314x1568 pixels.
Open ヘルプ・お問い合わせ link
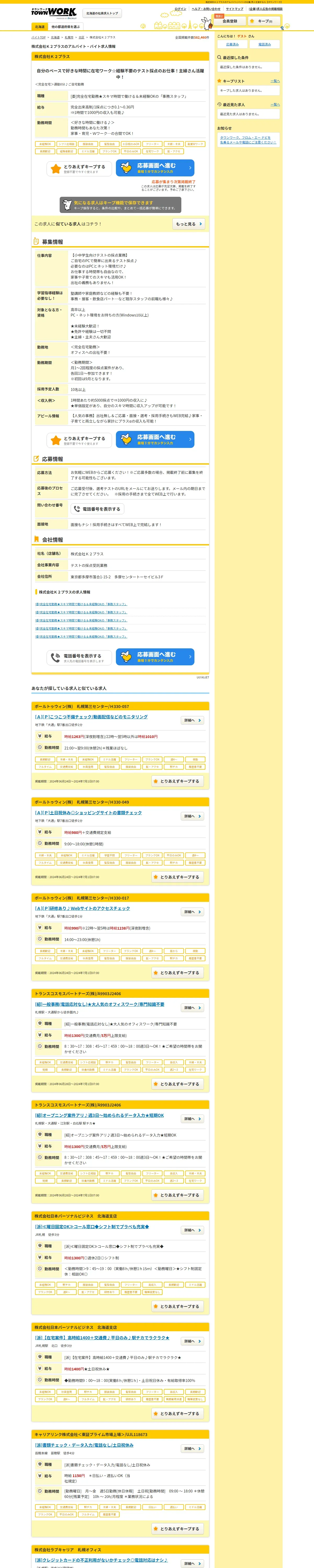pyautogui.click(x=206, y=9)
